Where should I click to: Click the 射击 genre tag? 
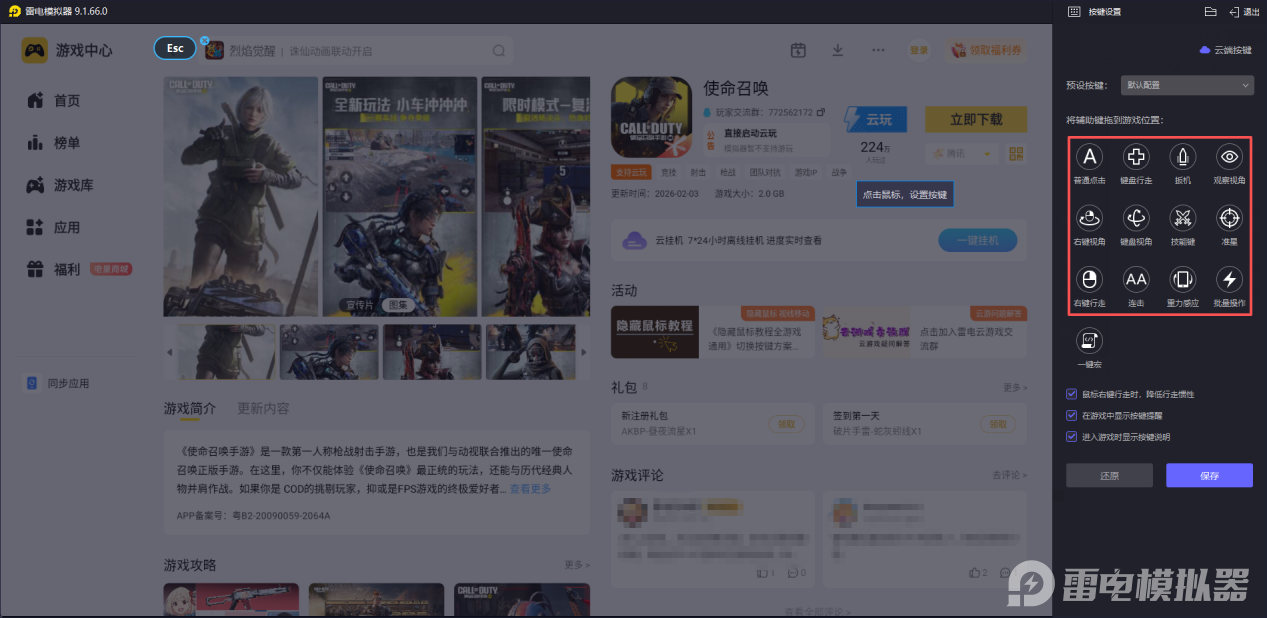[697, 172]
